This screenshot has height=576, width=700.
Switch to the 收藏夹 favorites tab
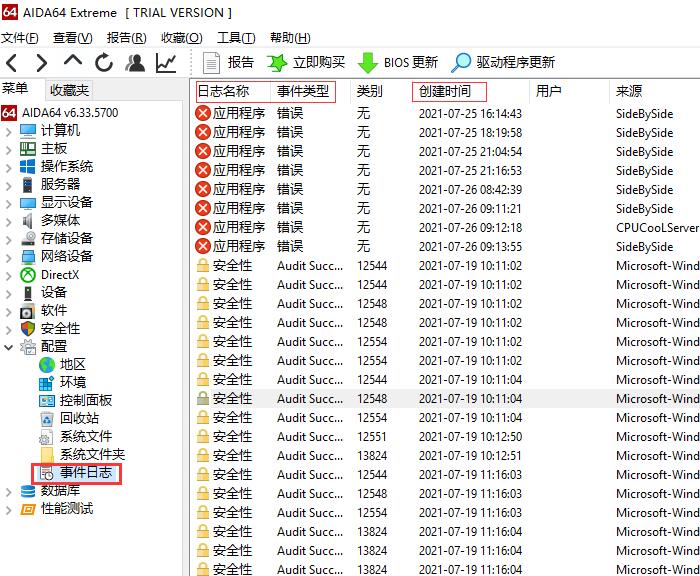69,90
